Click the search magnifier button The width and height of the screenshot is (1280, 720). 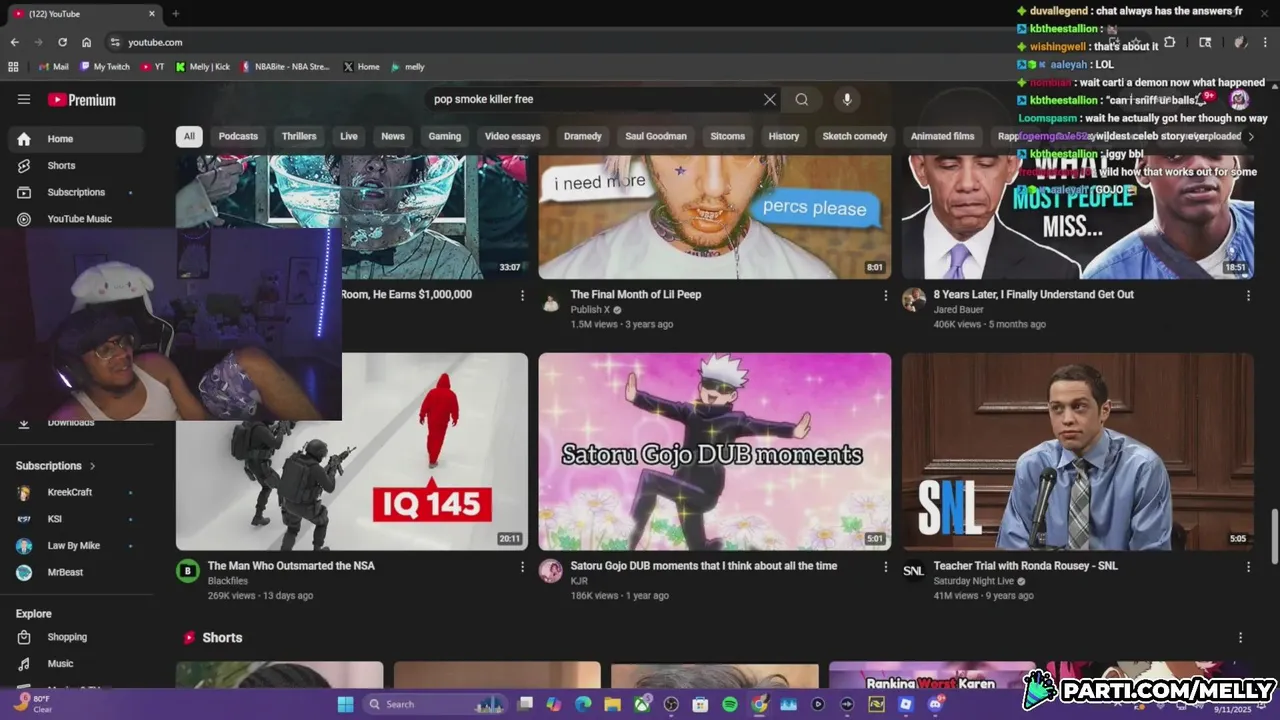[x=802, y=99]
